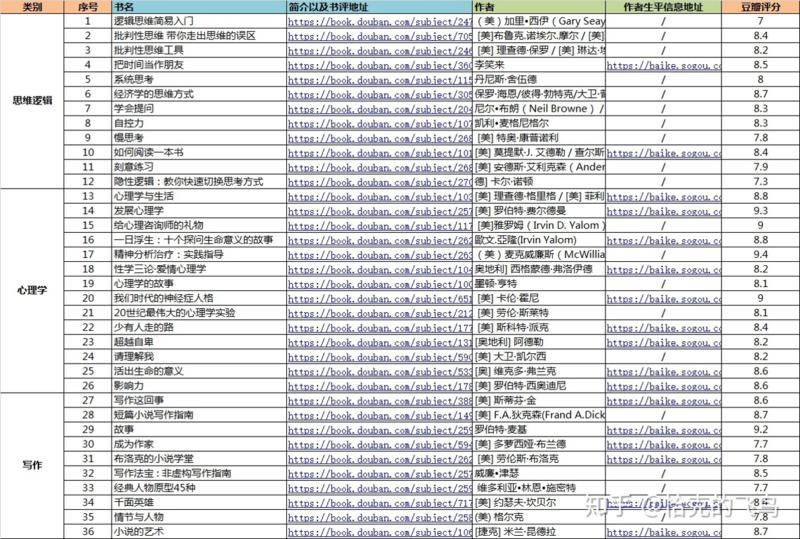Viewport: 800px width, 539px height.
Task: Select the 9.3 rating cell
Action: point(760,210)
